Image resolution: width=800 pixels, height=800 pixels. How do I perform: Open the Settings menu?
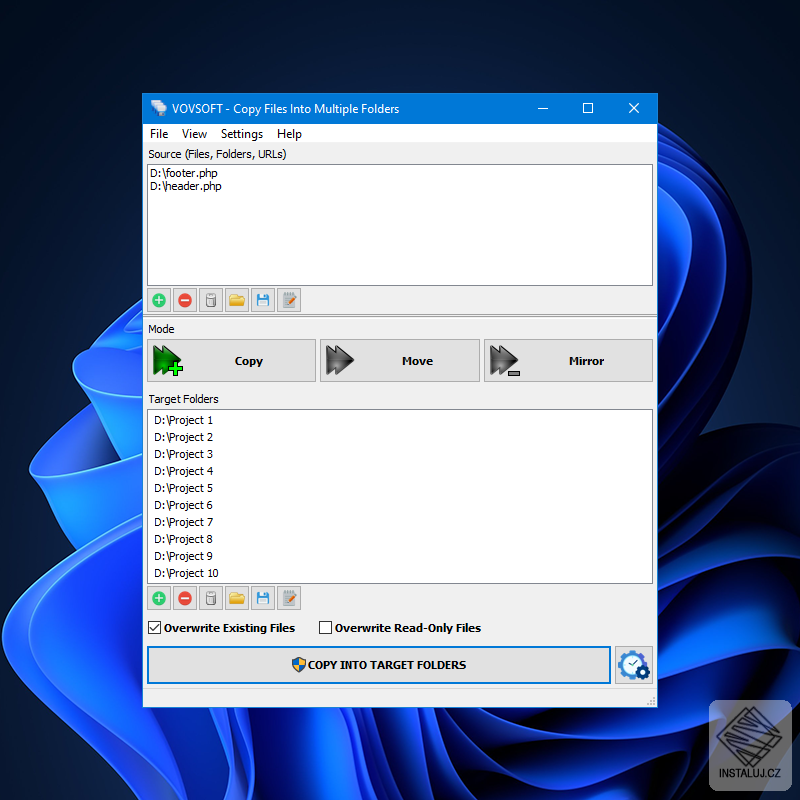click(x=242, y=134)
